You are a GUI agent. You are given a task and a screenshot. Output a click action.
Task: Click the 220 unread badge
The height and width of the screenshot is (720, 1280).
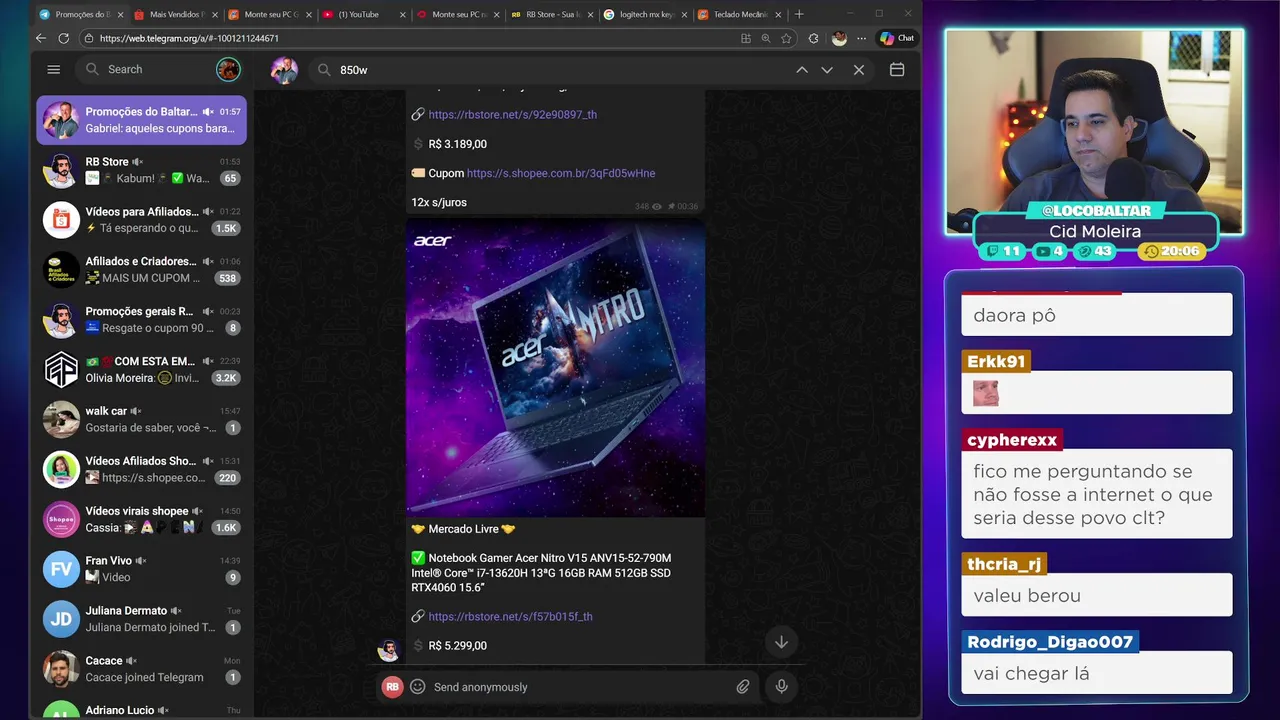(x=227, y=478)
